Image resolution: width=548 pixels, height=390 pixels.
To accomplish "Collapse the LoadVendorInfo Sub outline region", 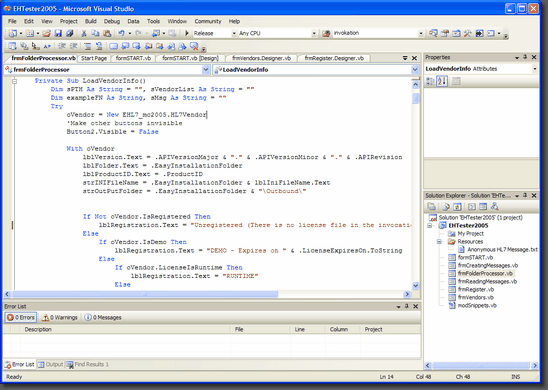I will (14, 81).
